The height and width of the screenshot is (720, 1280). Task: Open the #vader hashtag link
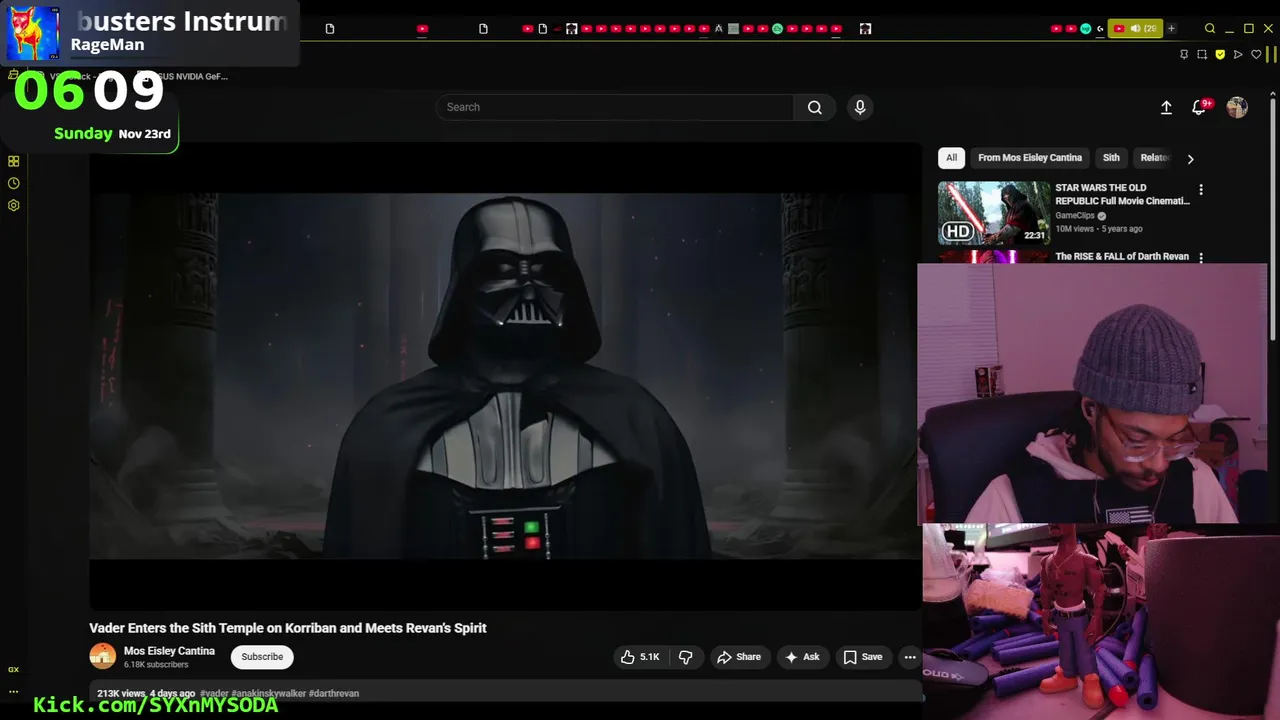[x=214, y=693]
